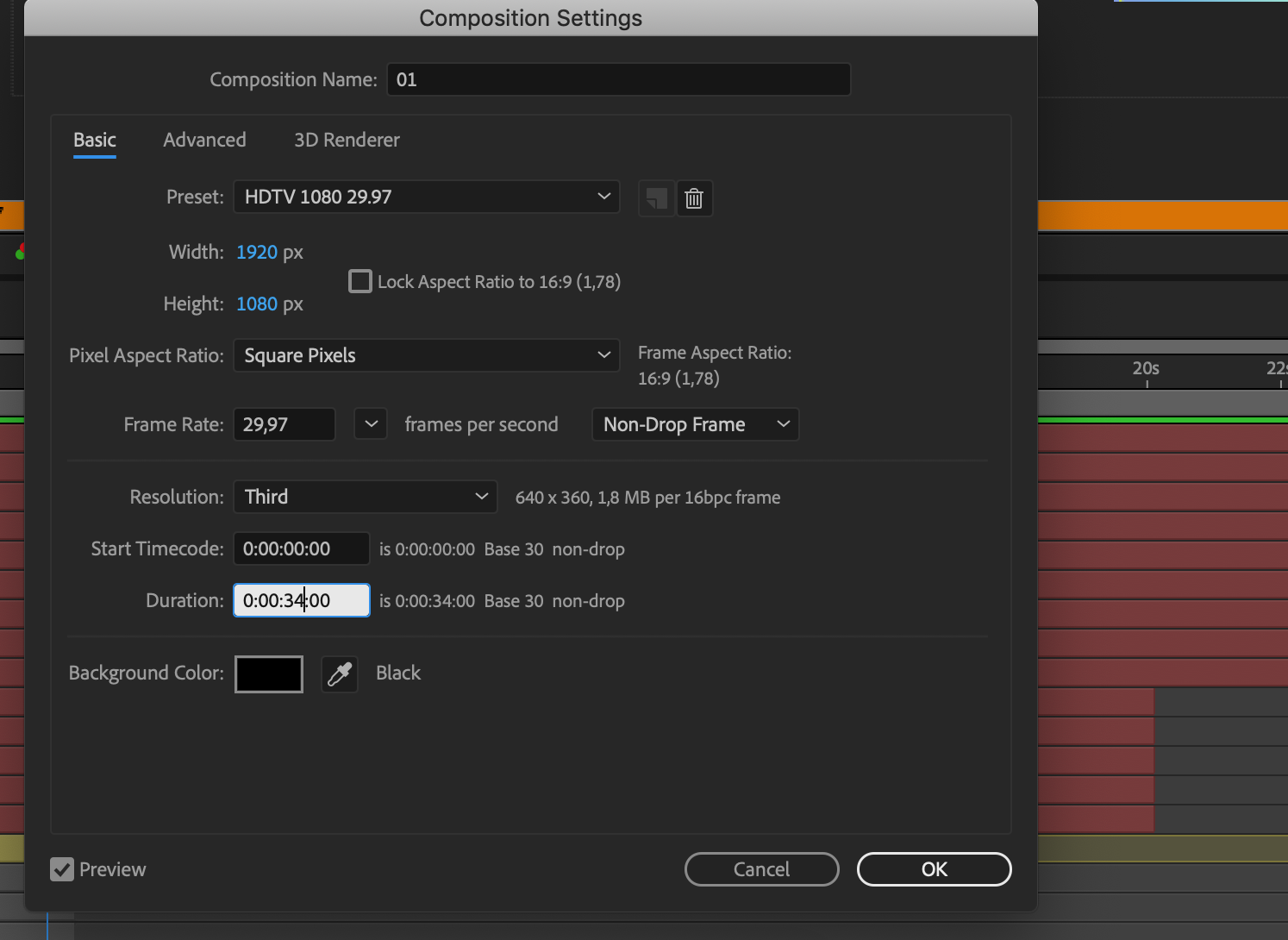1288x940 pixels.
Task: Select the Basic tab
Action: tap(95, 140)
